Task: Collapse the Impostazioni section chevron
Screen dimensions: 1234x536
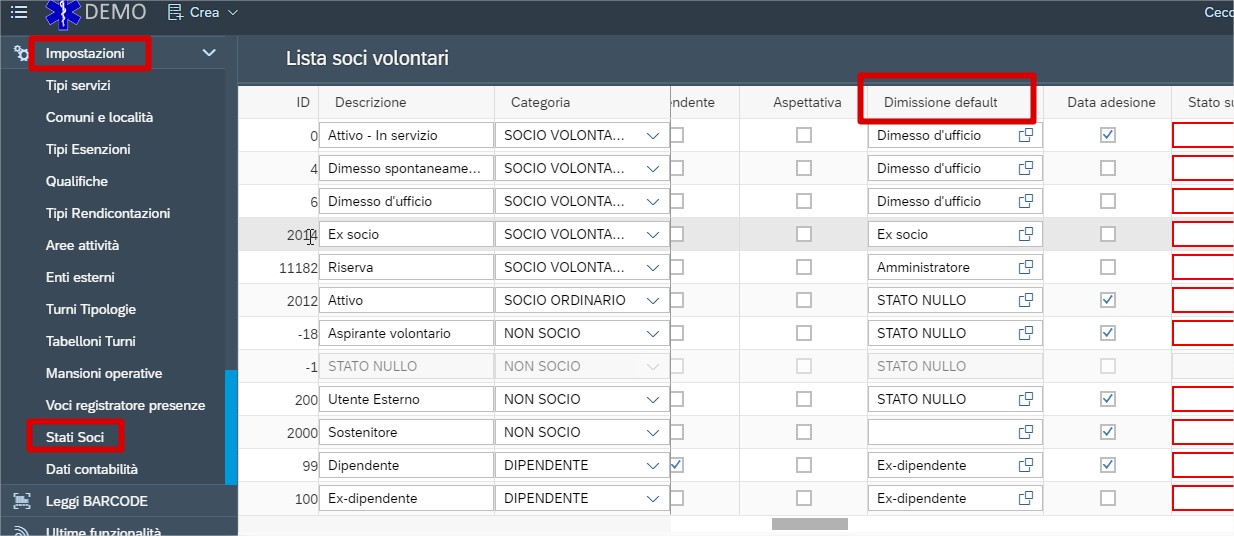Action: [209, 53]
